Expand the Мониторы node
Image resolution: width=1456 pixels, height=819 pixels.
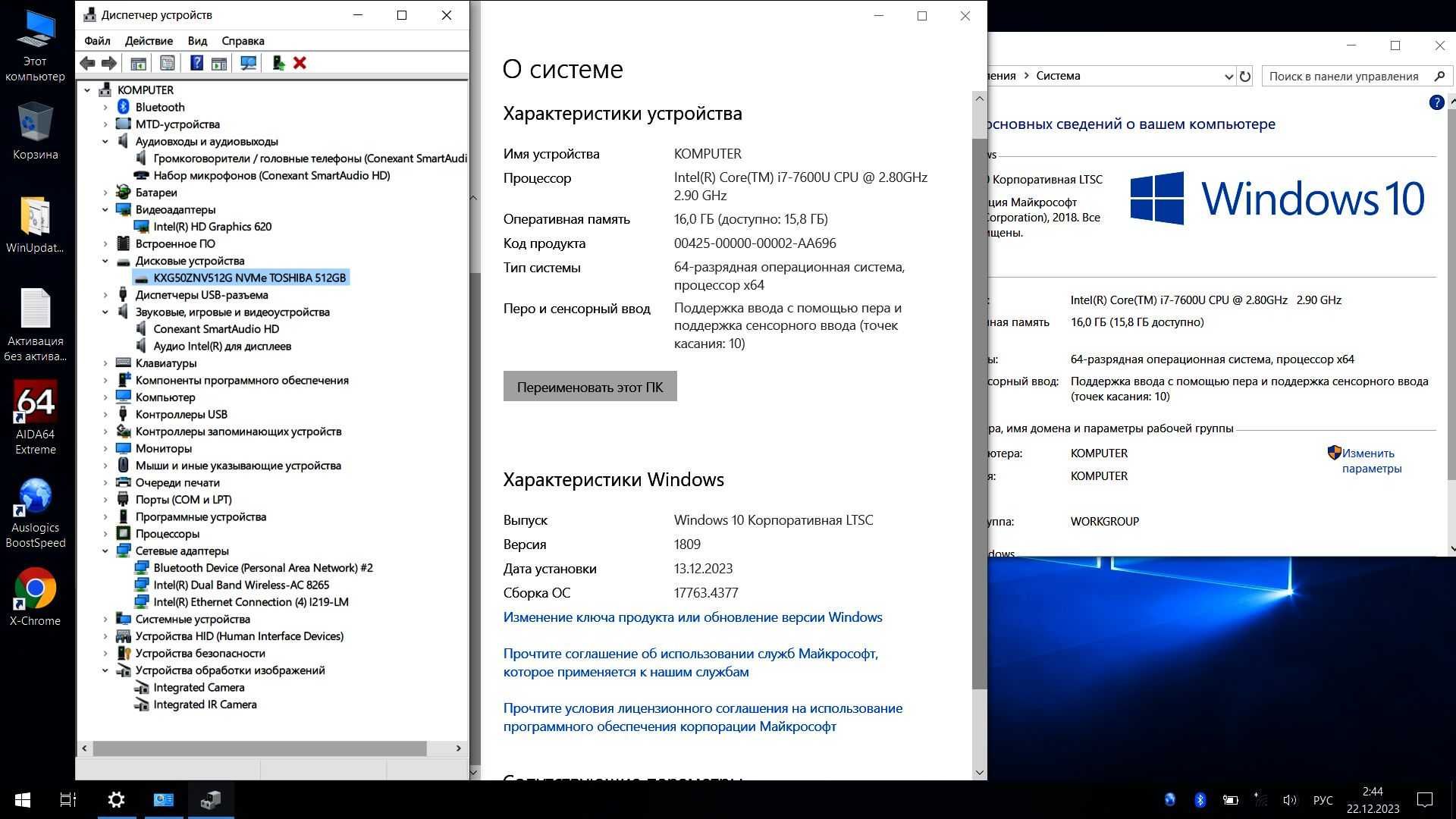point(105,449)
